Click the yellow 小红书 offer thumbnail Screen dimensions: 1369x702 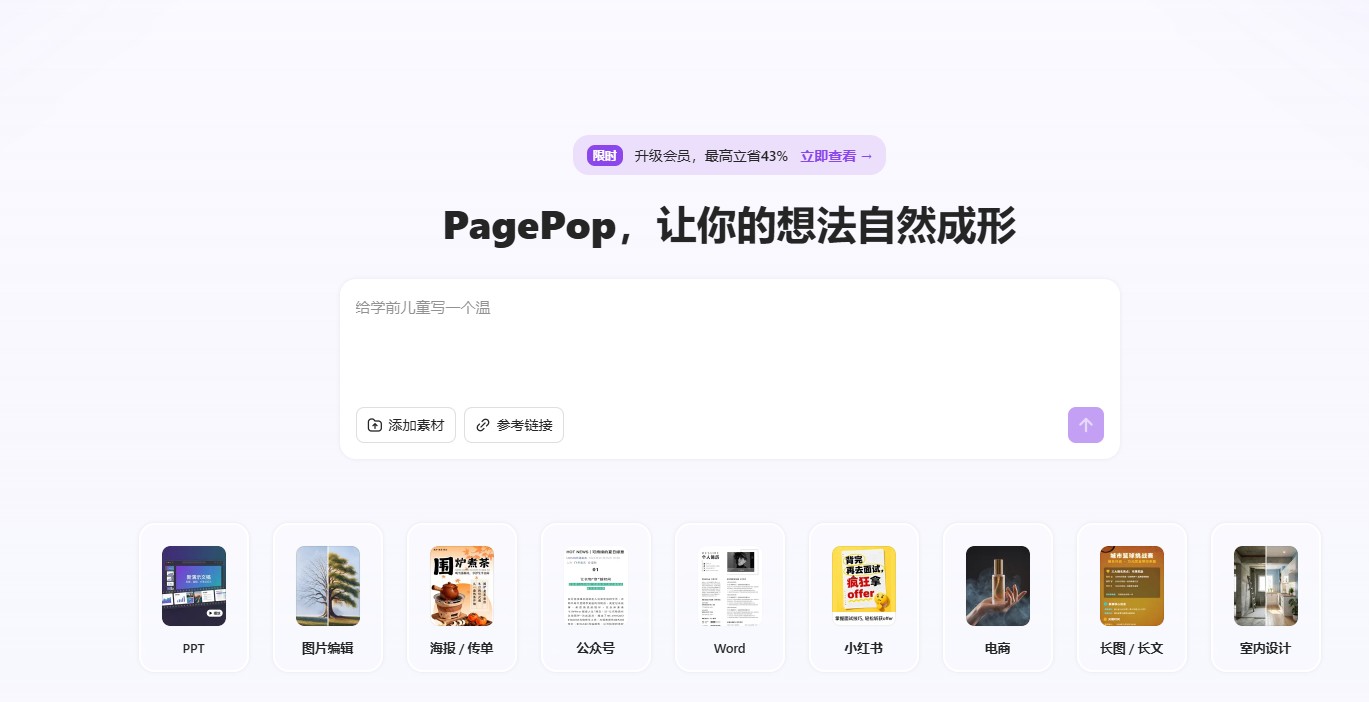863,586
